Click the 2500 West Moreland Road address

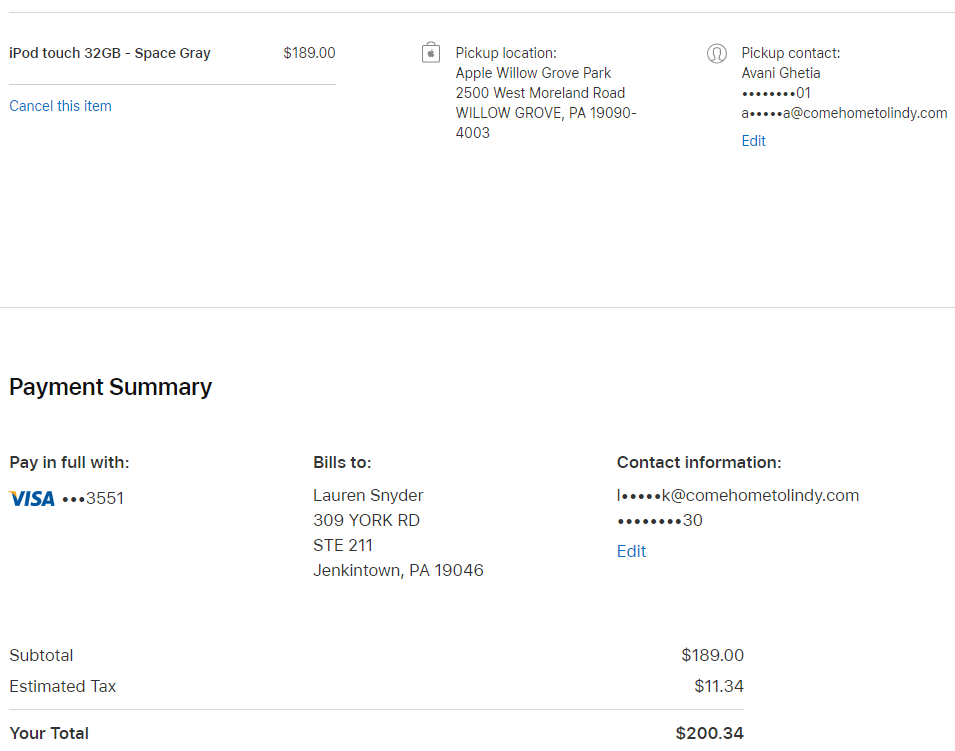[x=540, y=93]
